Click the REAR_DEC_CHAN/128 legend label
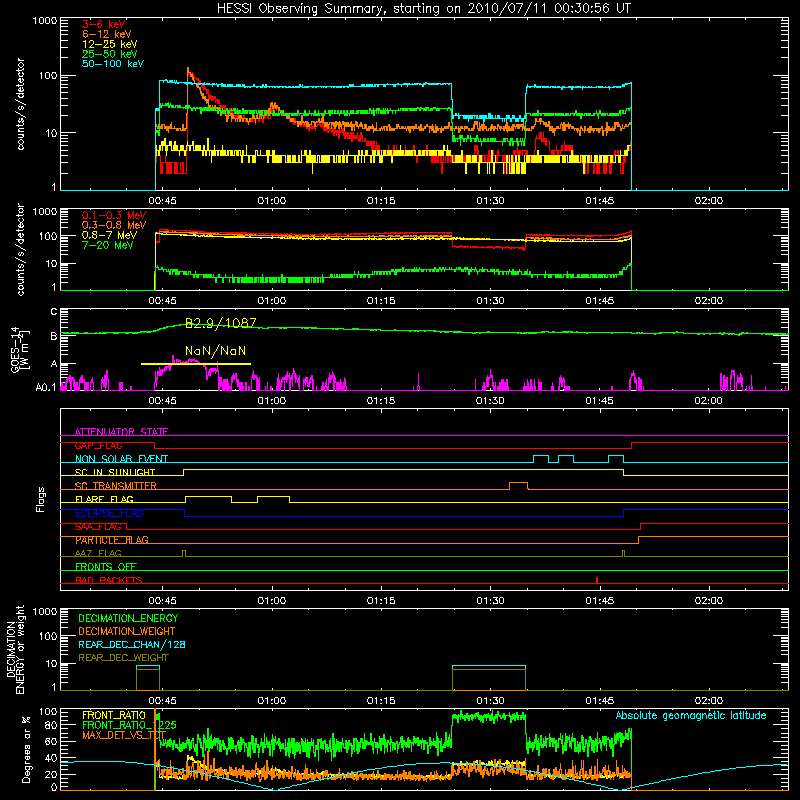Image resolution: width=800 pixels, height=800 pixels. point(132,644)
